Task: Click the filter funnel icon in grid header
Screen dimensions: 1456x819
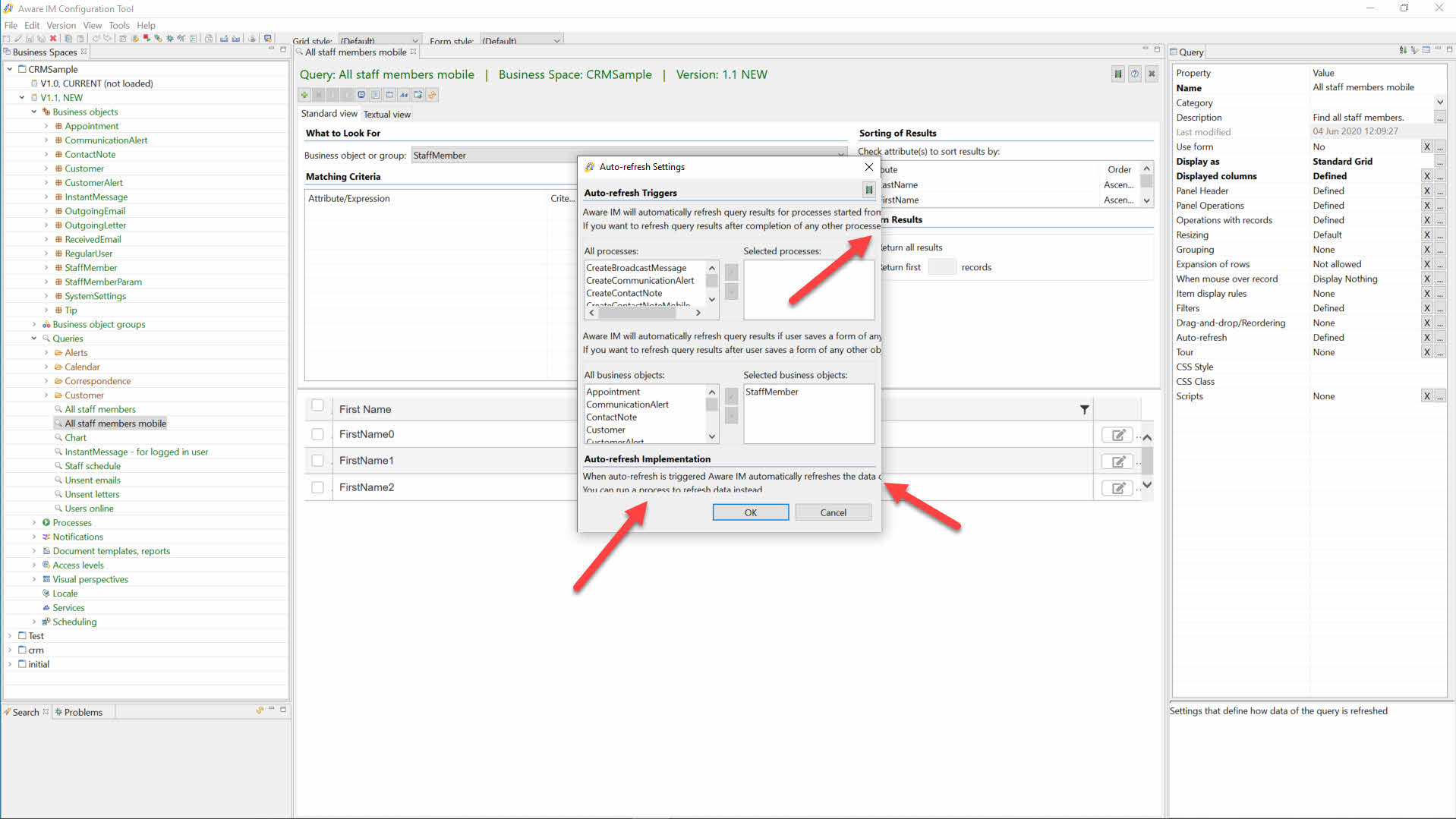Action: click(1084, 410)
